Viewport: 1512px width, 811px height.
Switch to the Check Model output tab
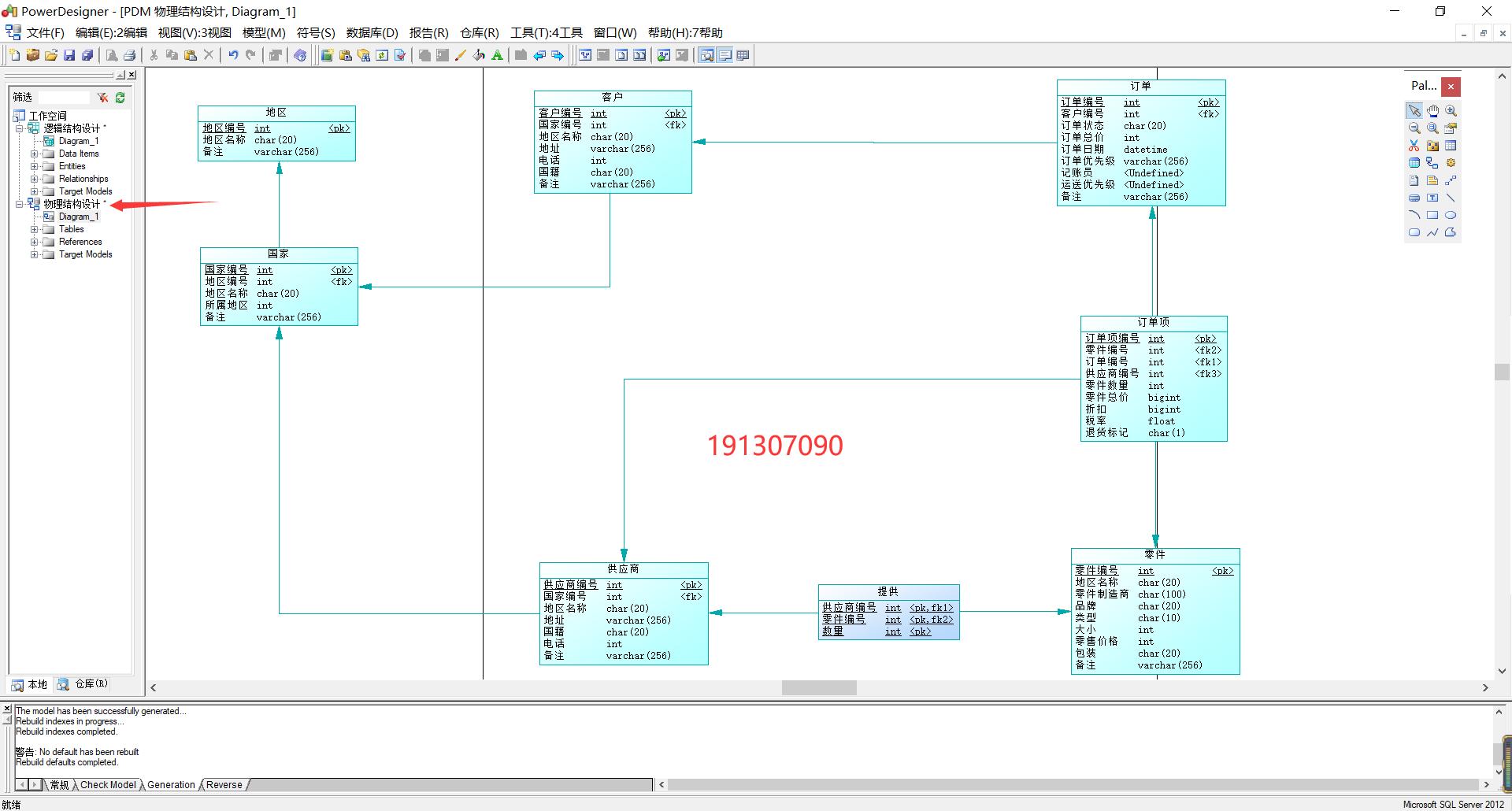108,785
